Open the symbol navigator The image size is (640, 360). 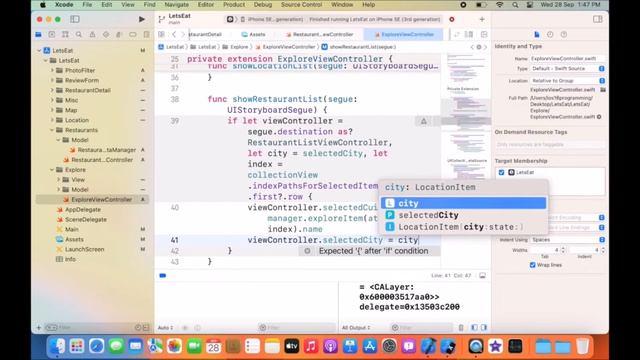tap(65, 35)
